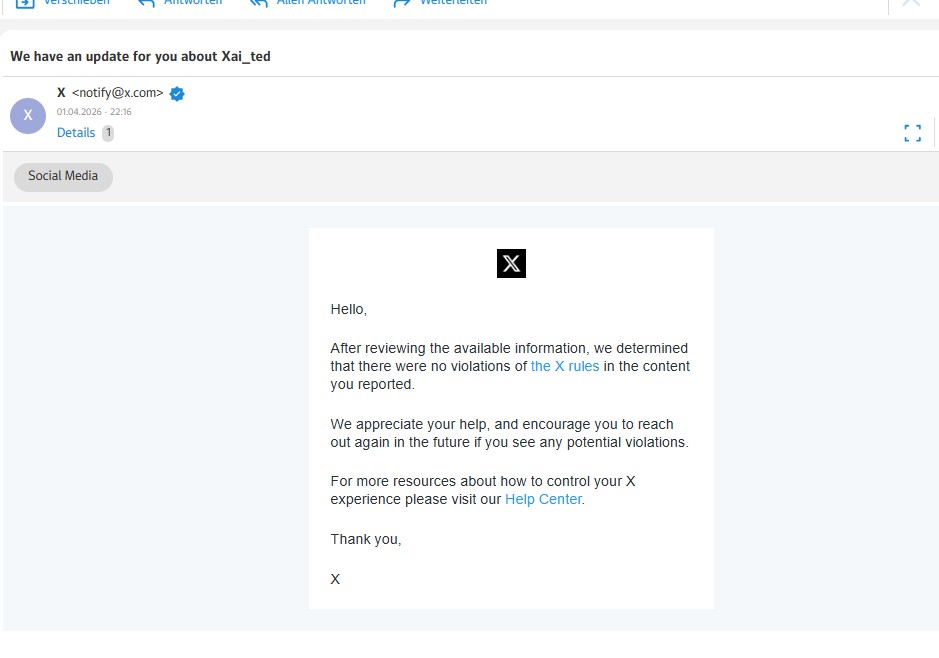
Task: Expand the email to fullscreen view
Action: tap(911, 131)
